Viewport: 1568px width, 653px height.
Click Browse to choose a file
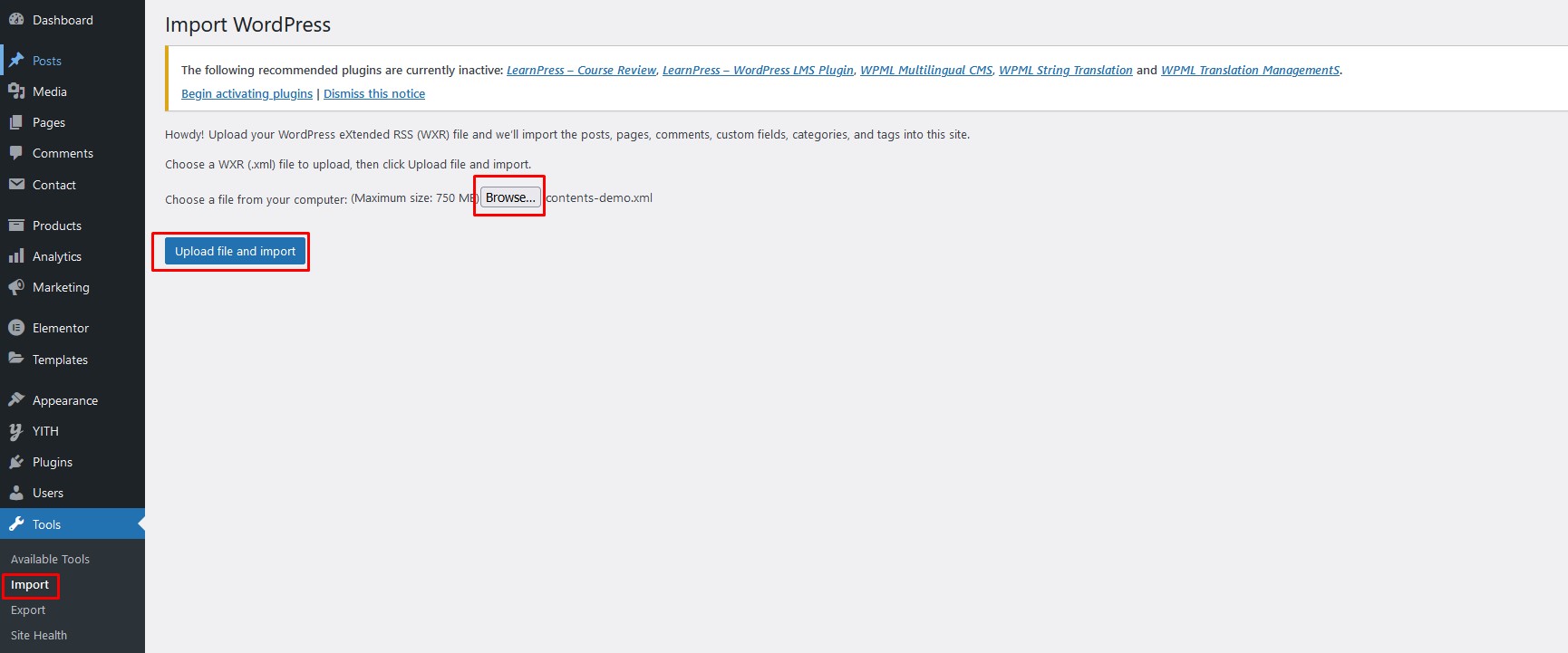point(510,197)
